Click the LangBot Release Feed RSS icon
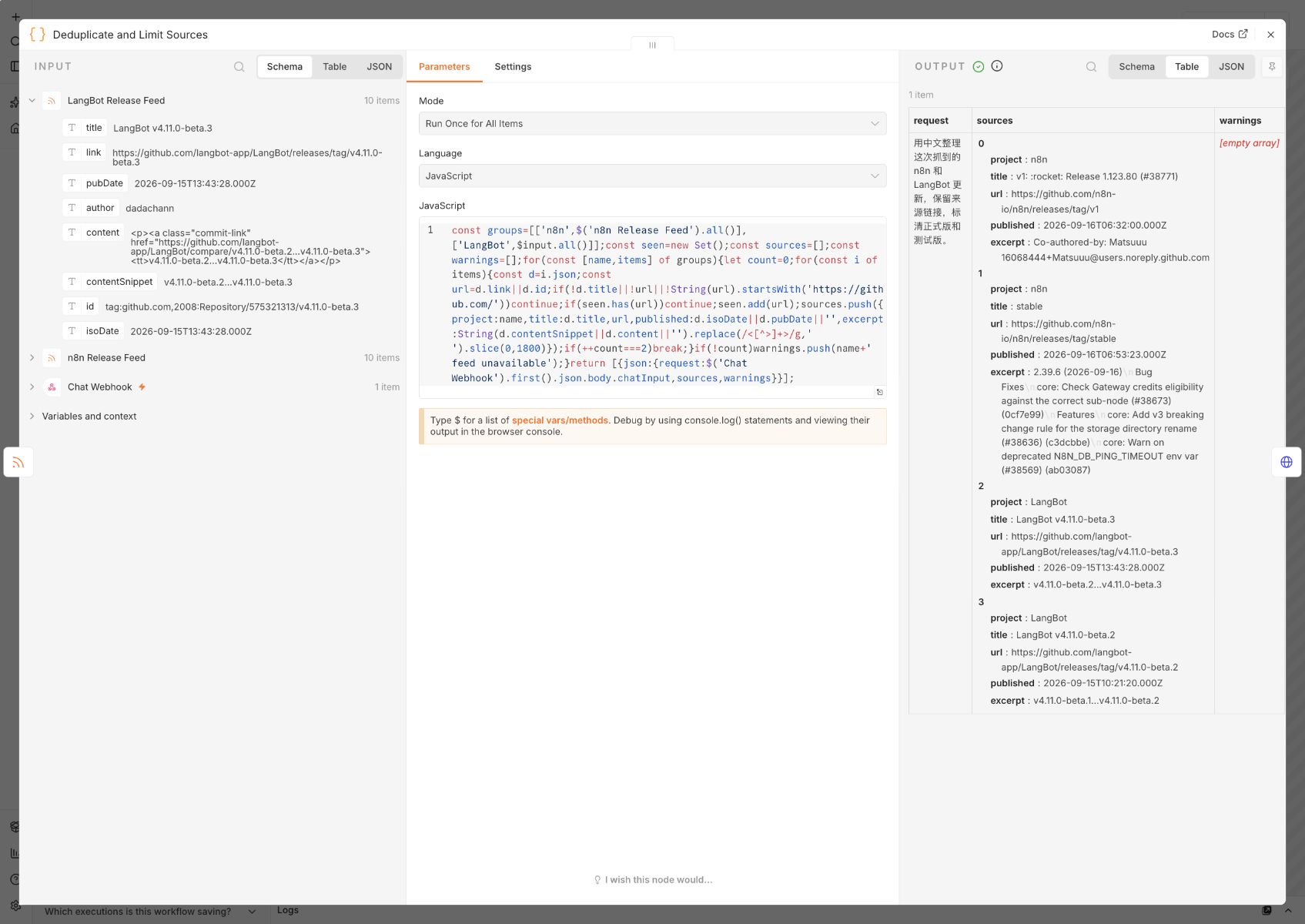The image size is (1305, 924). pos(52,101)
